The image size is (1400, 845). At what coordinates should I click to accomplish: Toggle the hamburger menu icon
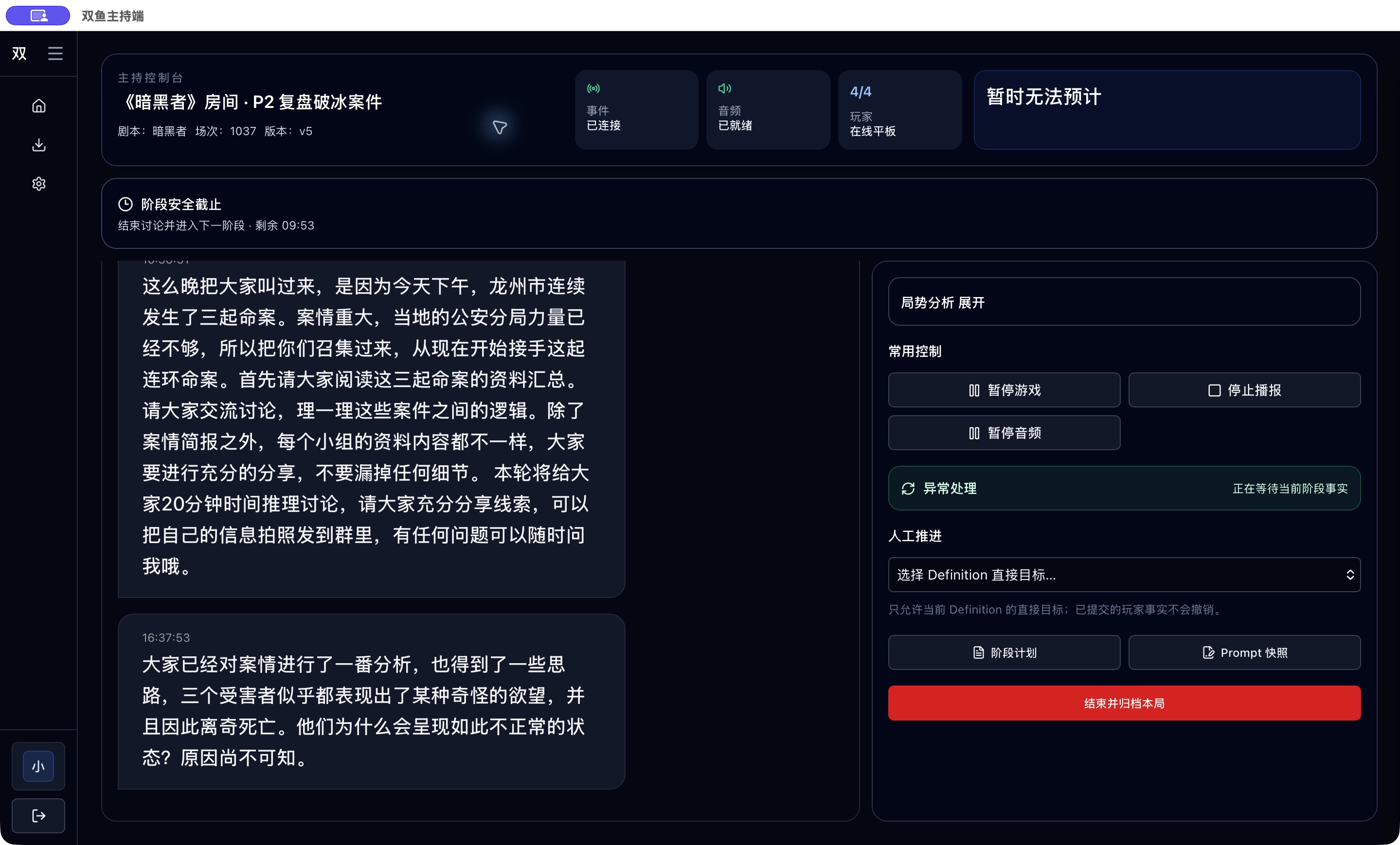(55, 53)
